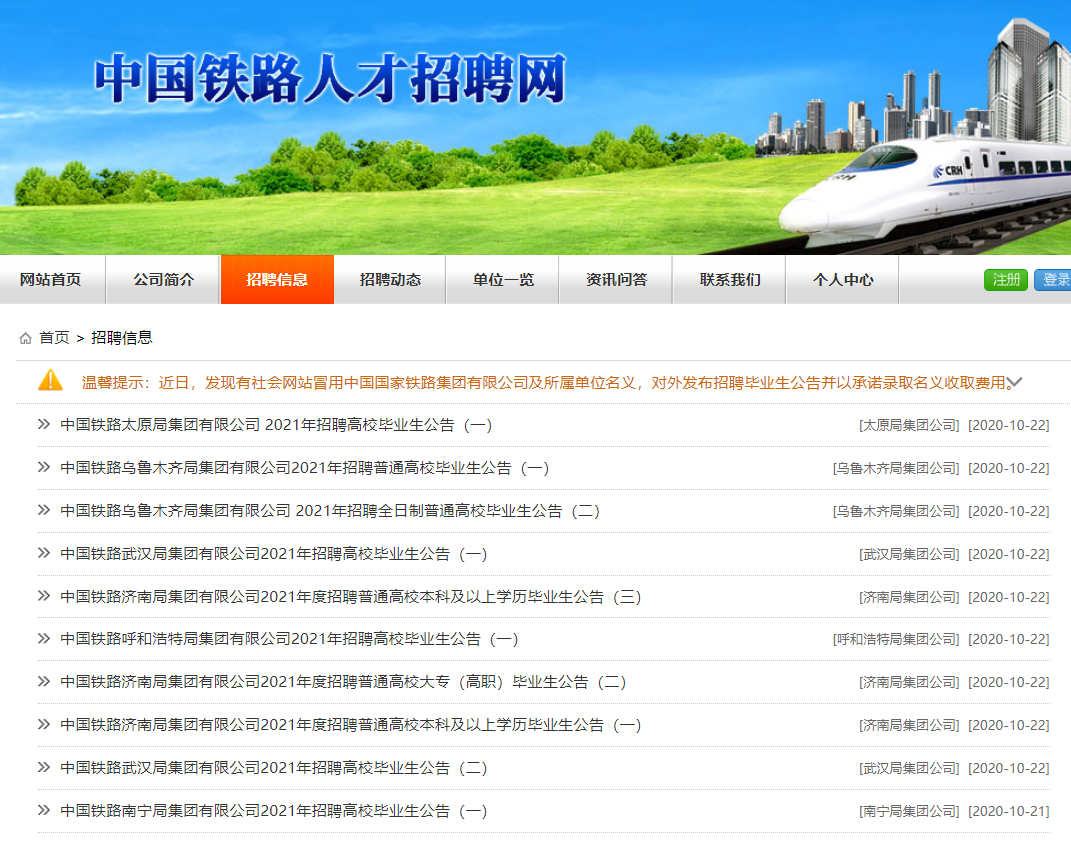
Task: Click 招聘信息 breadcrumb text
Action: [x=122, y=337]
